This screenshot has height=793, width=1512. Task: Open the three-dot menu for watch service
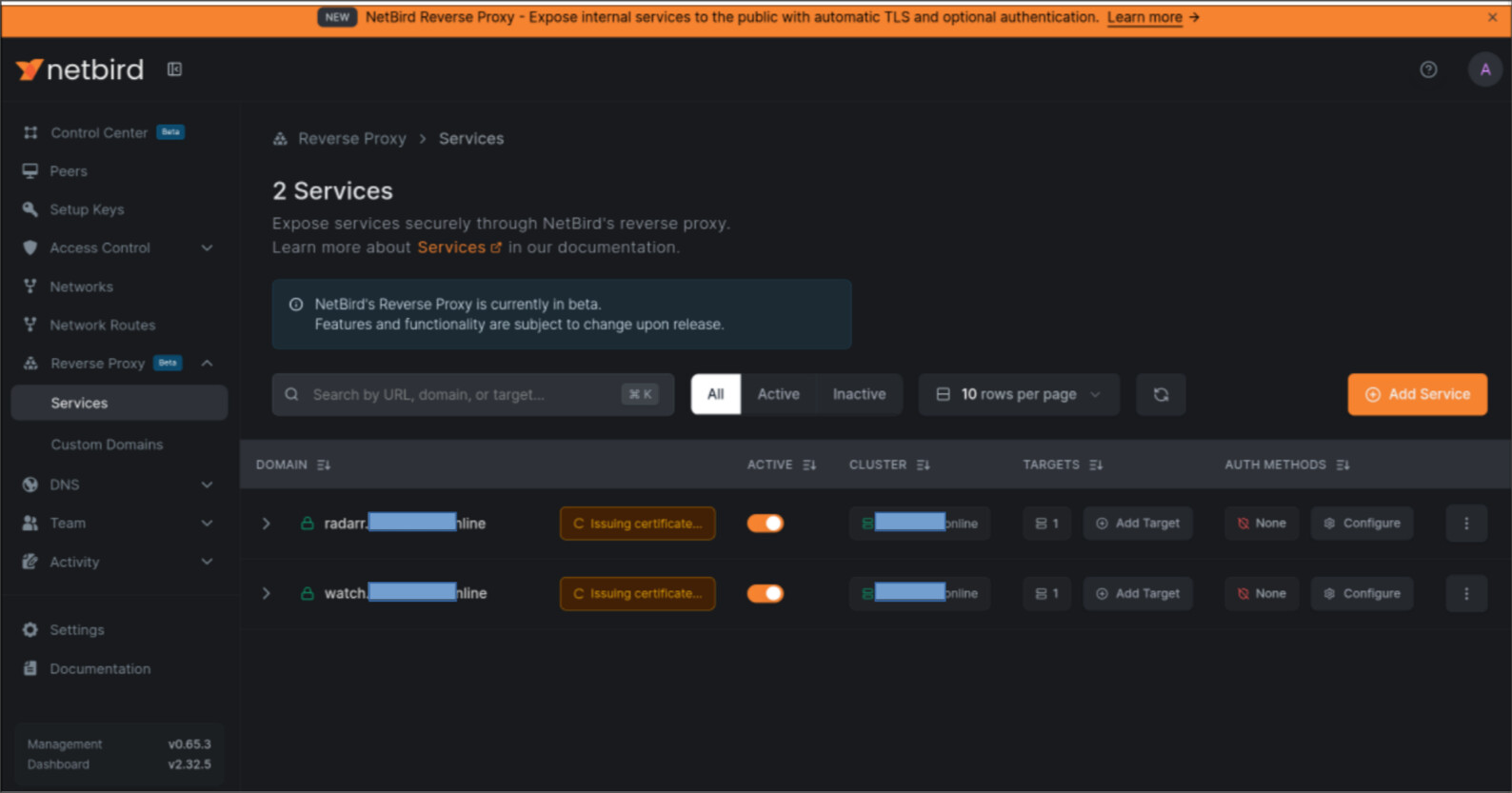(1466, 594)
